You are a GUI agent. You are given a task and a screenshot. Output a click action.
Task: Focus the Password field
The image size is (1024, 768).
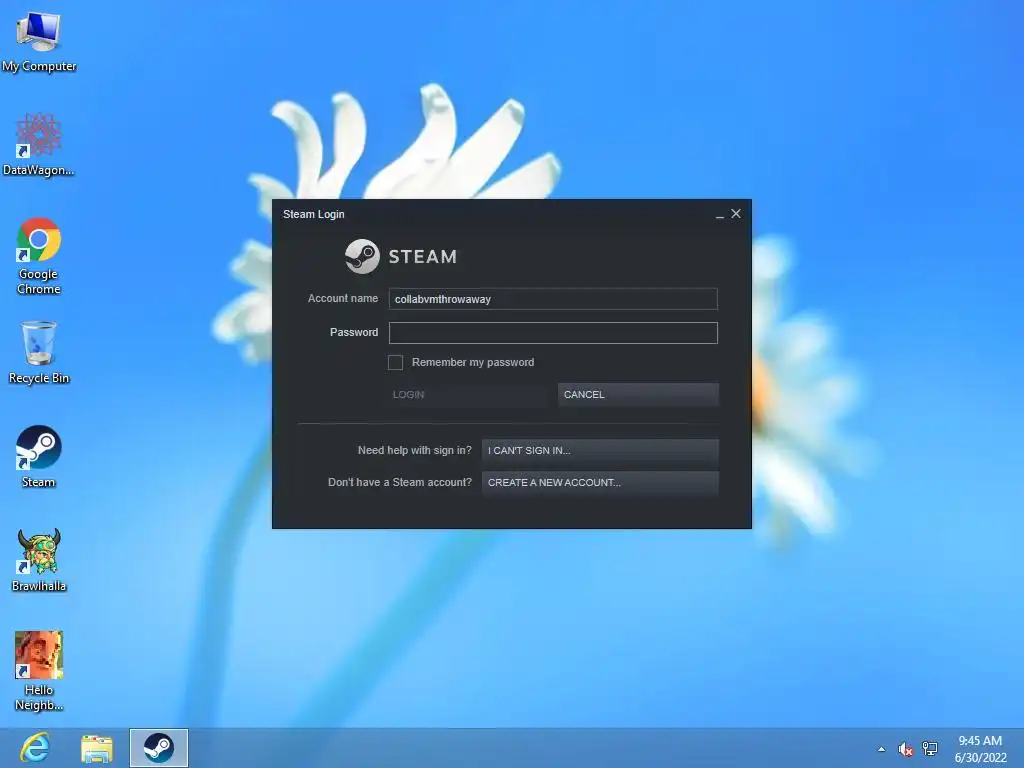553,333
